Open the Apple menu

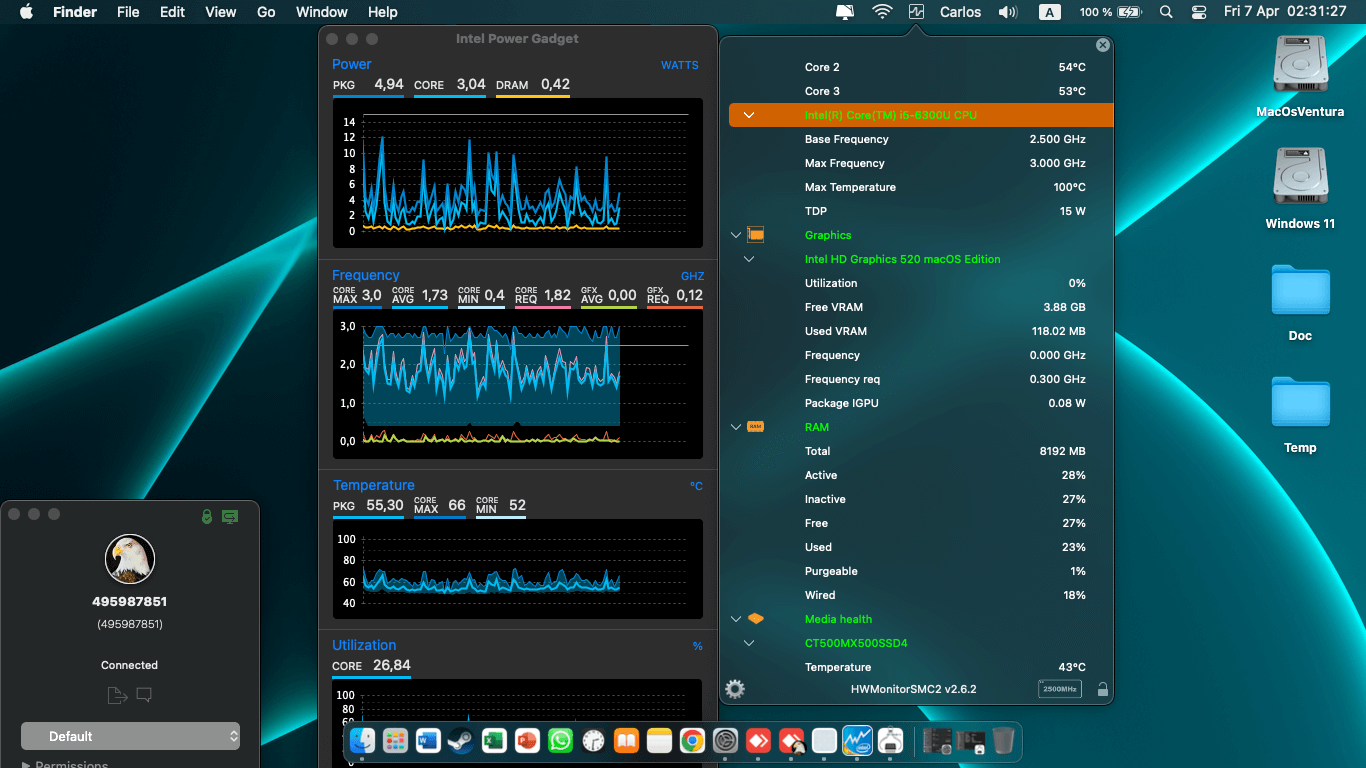[x=26, y=12]
